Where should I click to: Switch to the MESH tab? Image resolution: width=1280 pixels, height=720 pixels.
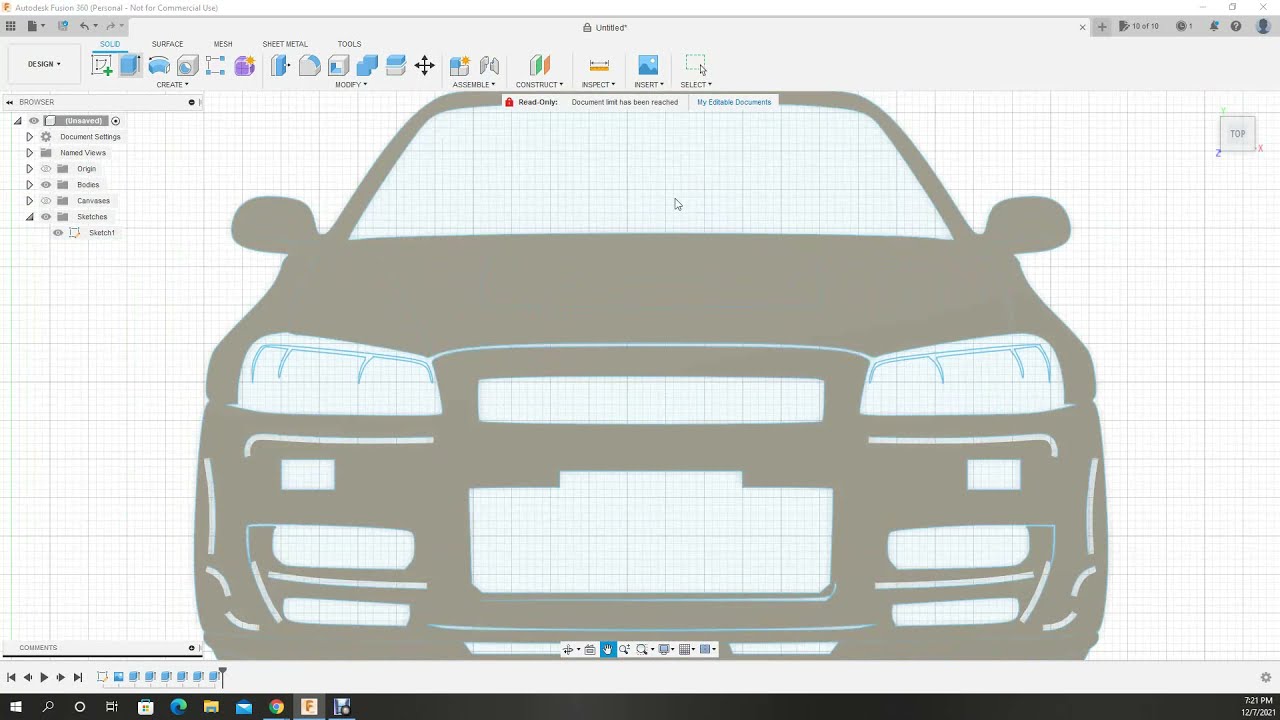[x=223, y=44]
